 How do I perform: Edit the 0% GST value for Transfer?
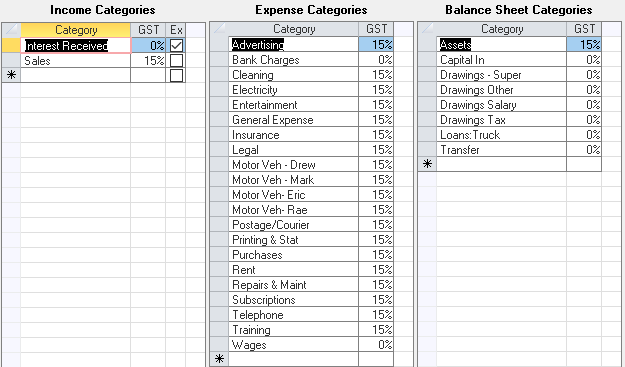coord(584,150)
